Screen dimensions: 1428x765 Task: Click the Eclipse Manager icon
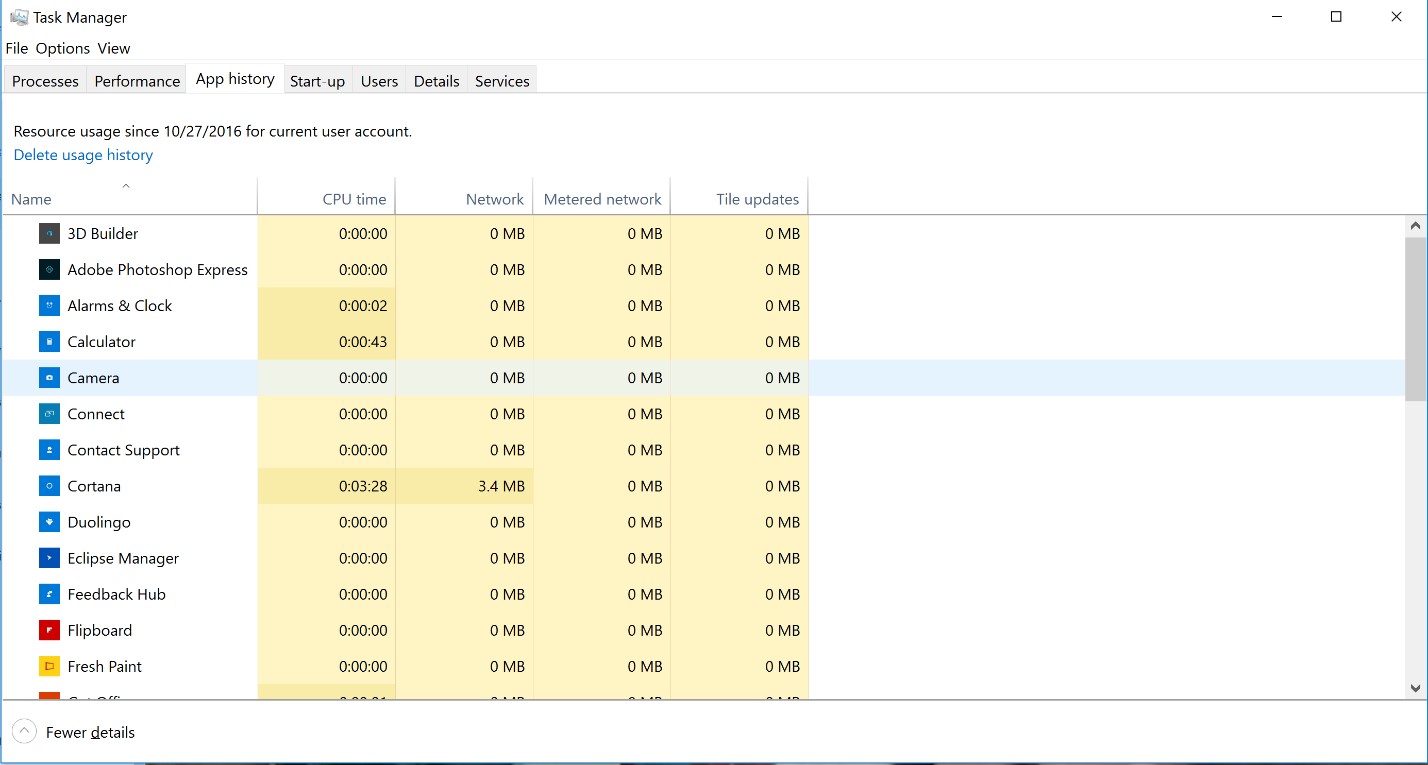49,557
